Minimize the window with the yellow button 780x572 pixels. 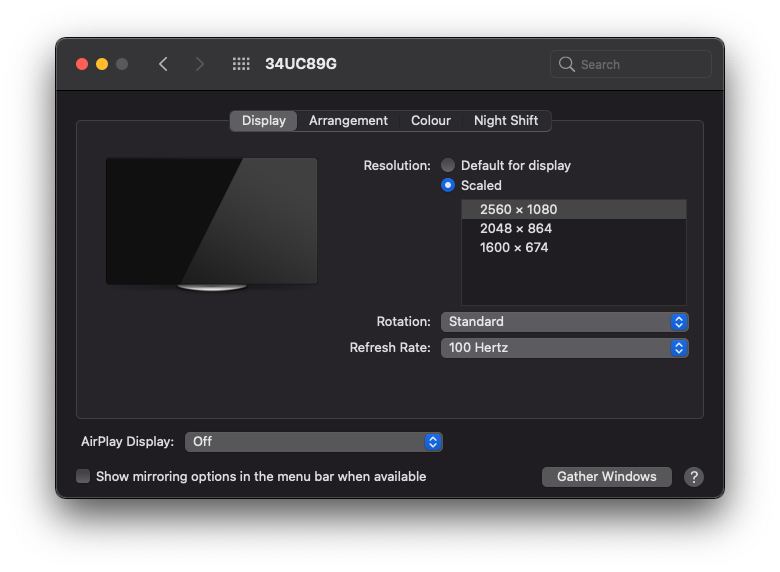[x=102, y=64]
